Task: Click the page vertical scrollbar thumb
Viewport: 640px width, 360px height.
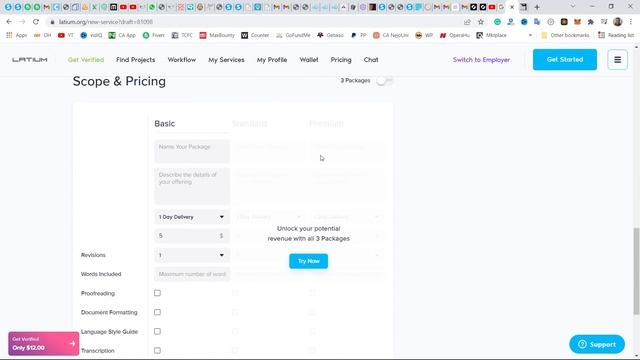Action: click(x=636, y=271)
